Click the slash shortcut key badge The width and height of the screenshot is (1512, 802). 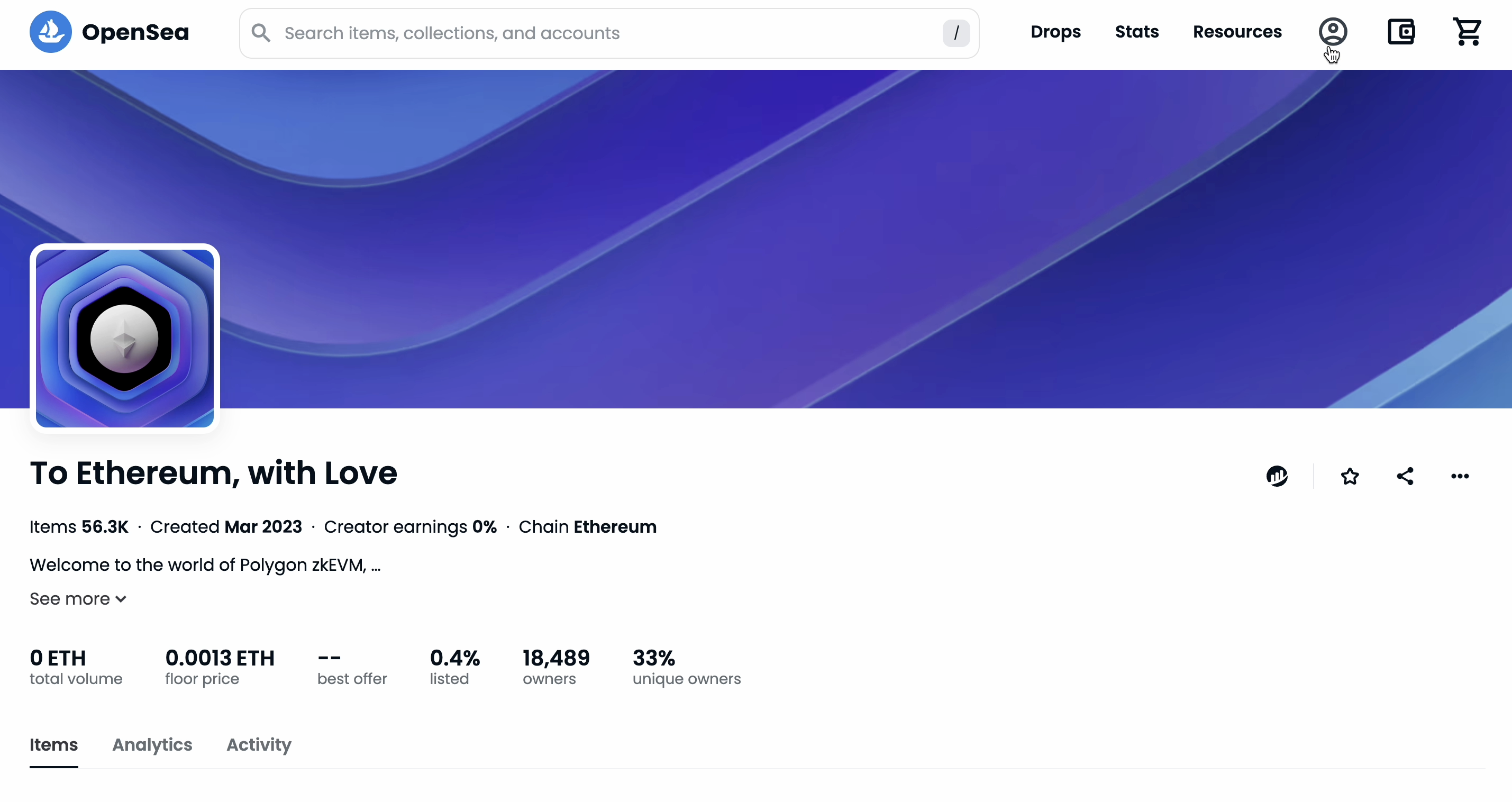click(955, 33)
